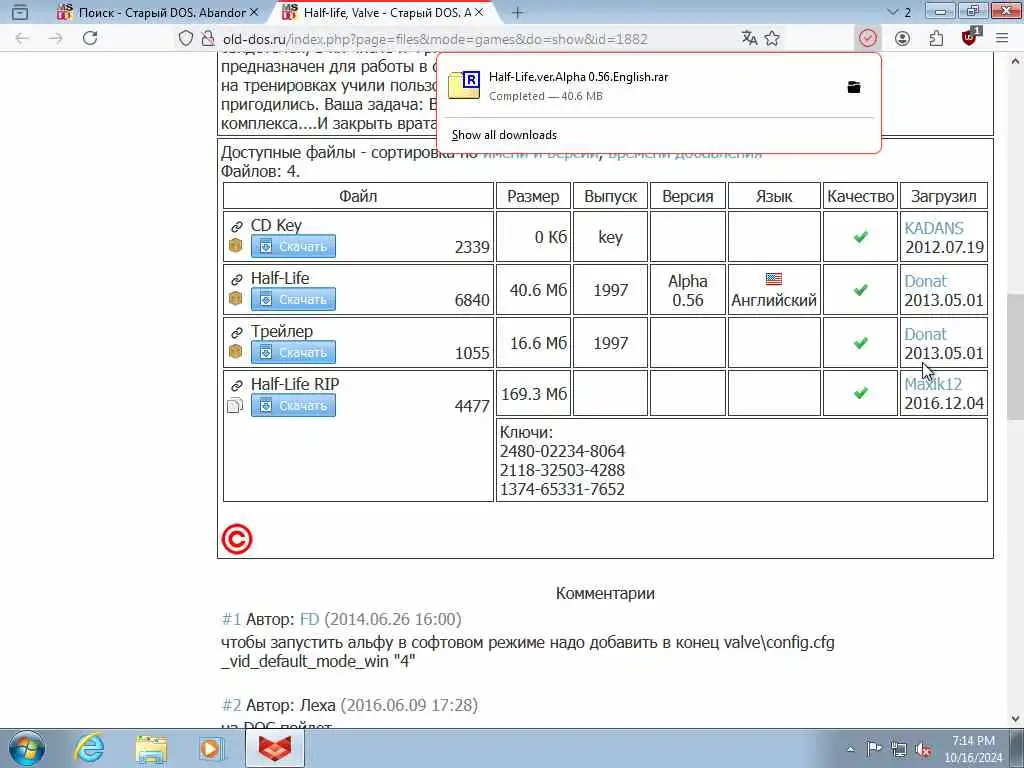Open uploader KADANS profile link

coord(934,228)
